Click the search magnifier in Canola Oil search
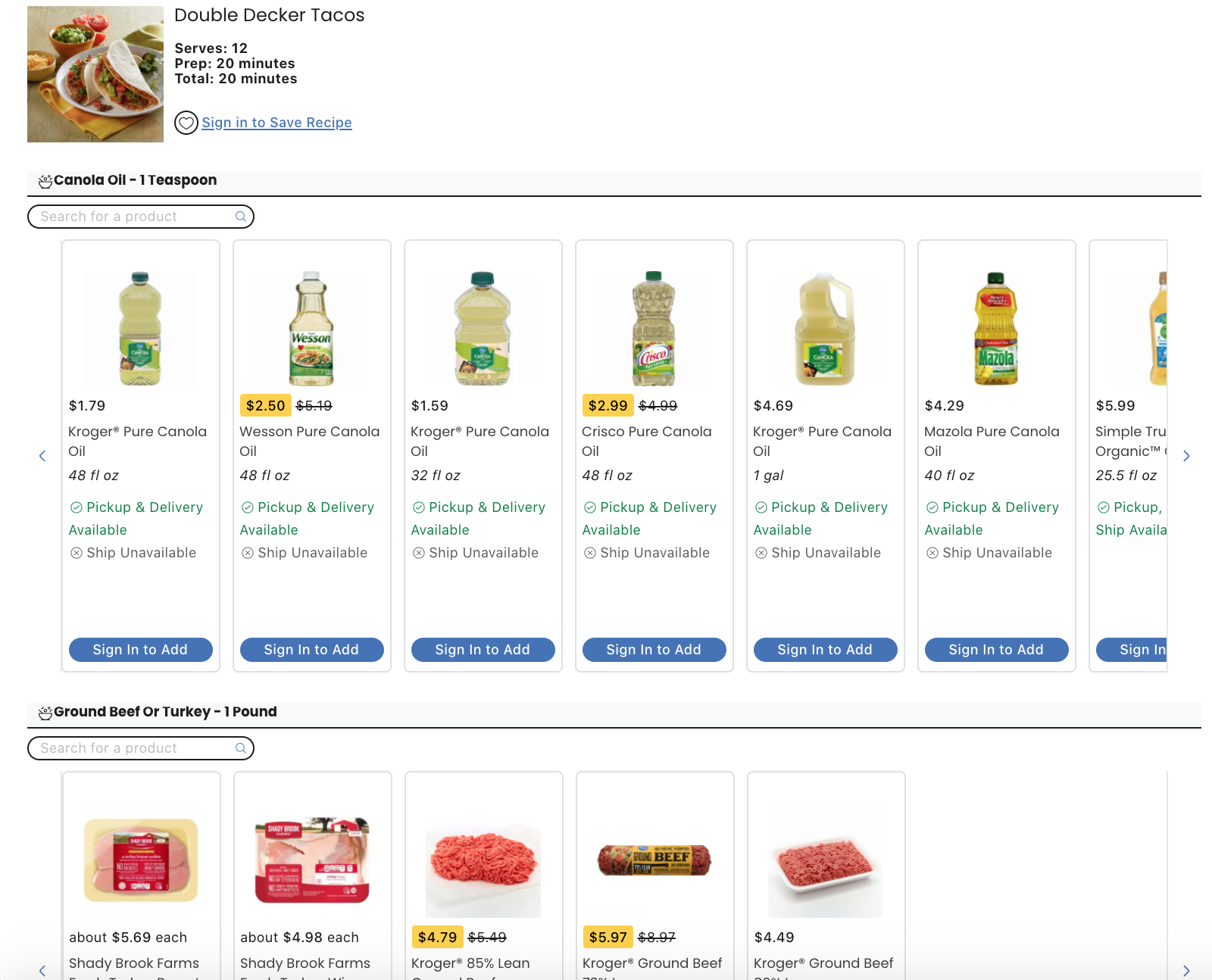Screen dimensions: 1212x980 coord(241,217)
